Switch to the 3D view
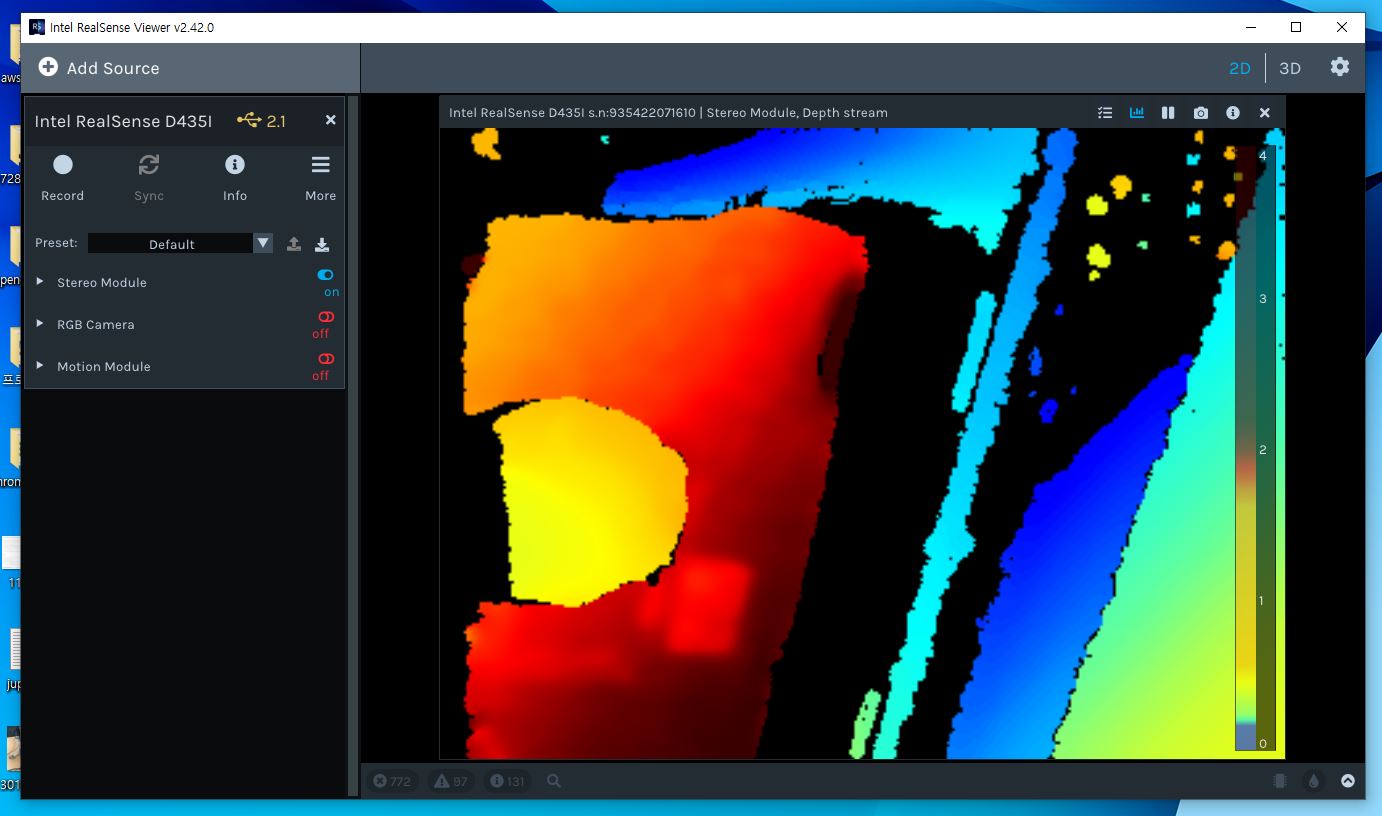 pos(1290,68)
